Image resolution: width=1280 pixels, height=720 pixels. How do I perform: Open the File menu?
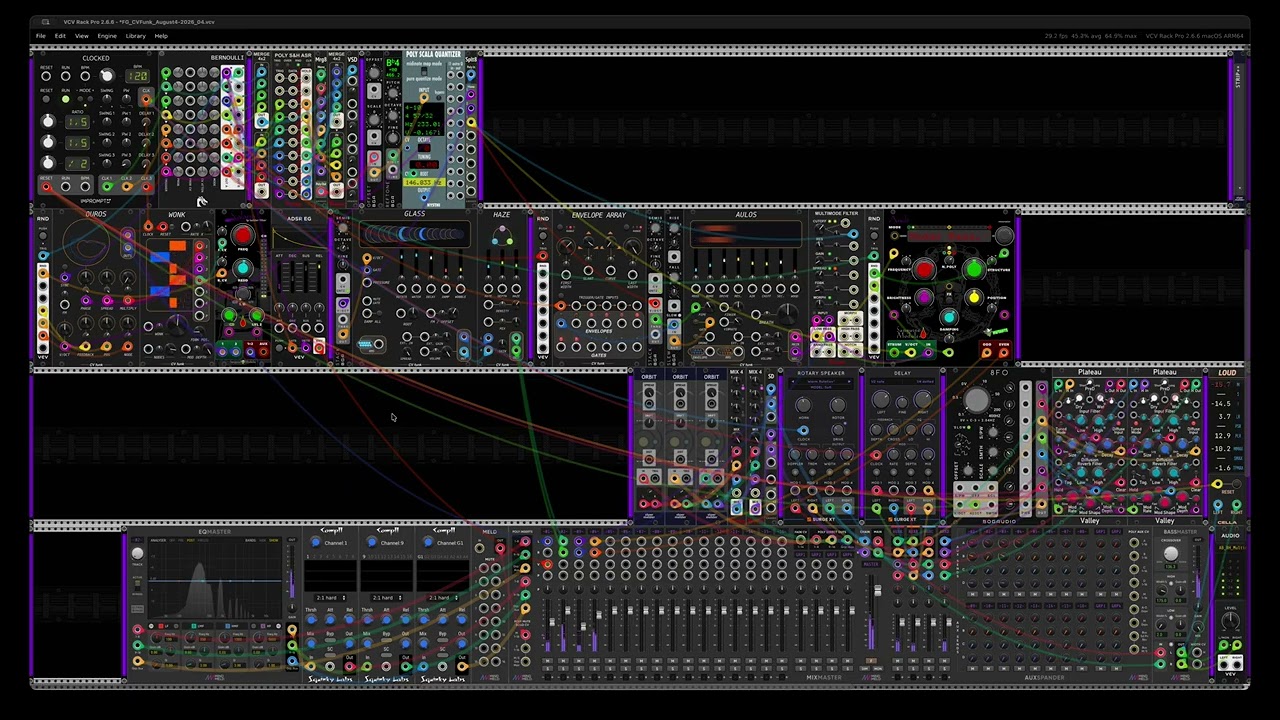click(x=41, y=36)
